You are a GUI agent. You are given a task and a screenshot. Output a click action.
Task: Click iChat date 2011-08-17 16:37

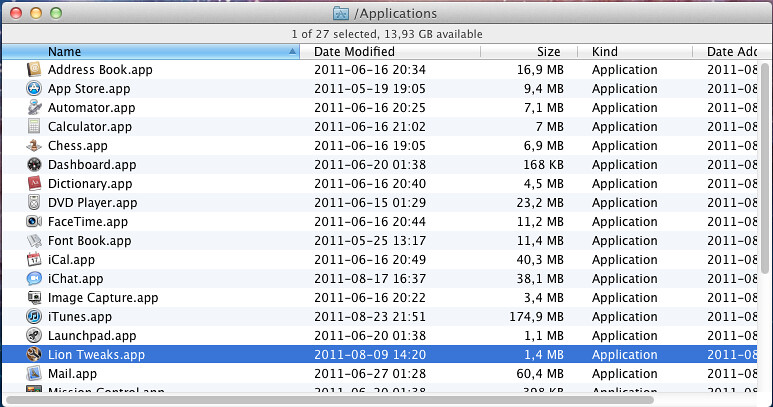[x=370, y=279]
